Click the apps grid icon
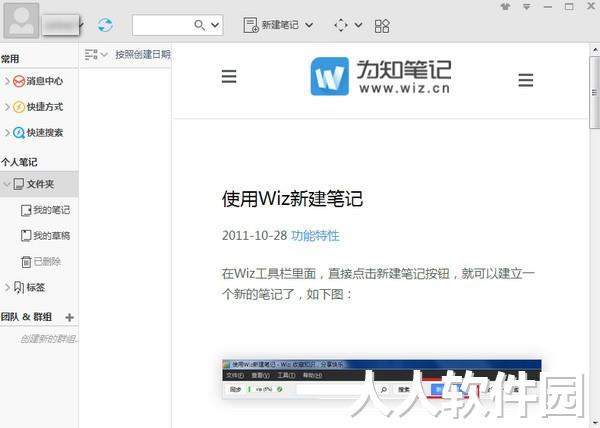The image size is (600, 428). pyautogui.click(x=382, y=26)
